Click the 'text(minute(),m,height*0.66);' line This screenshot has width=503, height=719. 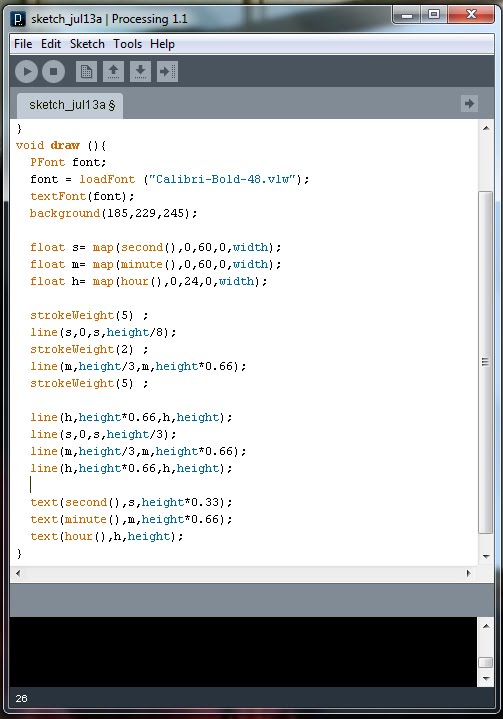131,519
